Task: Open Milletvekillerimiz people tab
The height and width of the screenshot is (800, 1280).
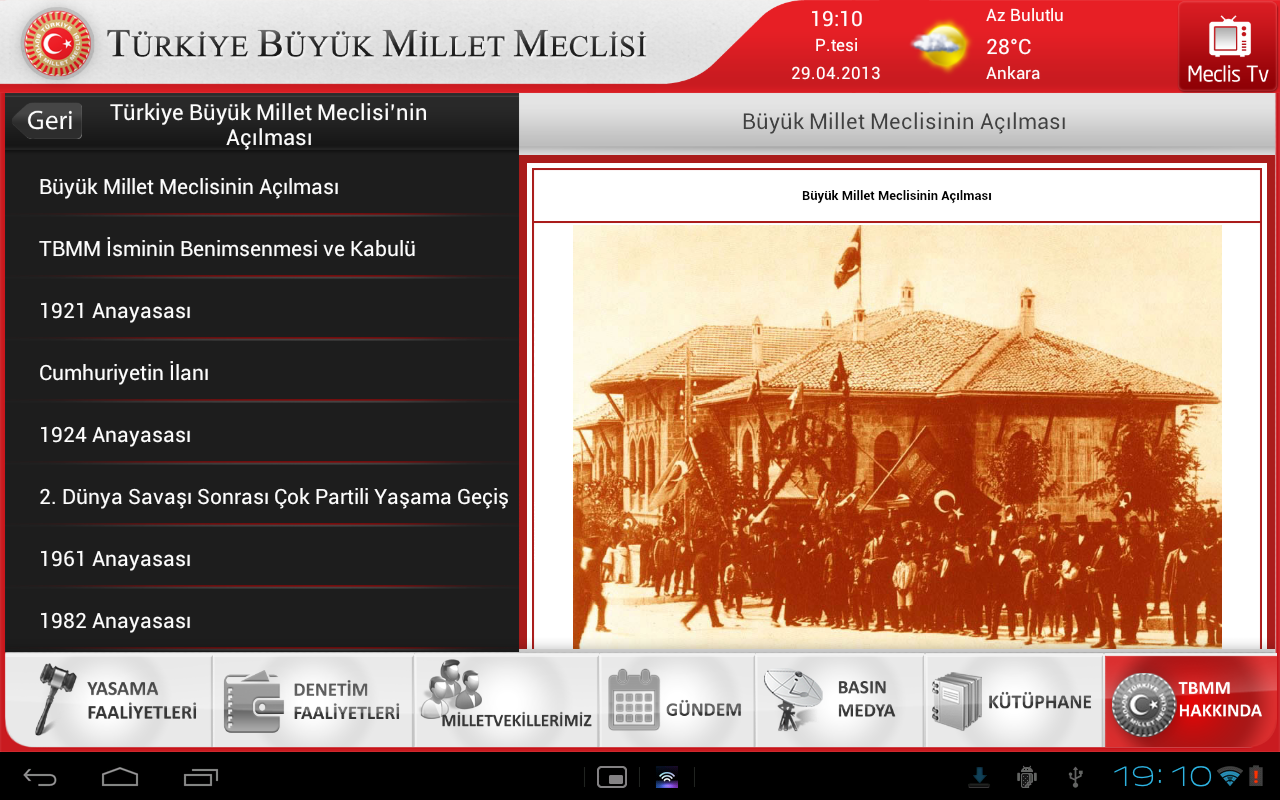Action: tap(506, 701)
